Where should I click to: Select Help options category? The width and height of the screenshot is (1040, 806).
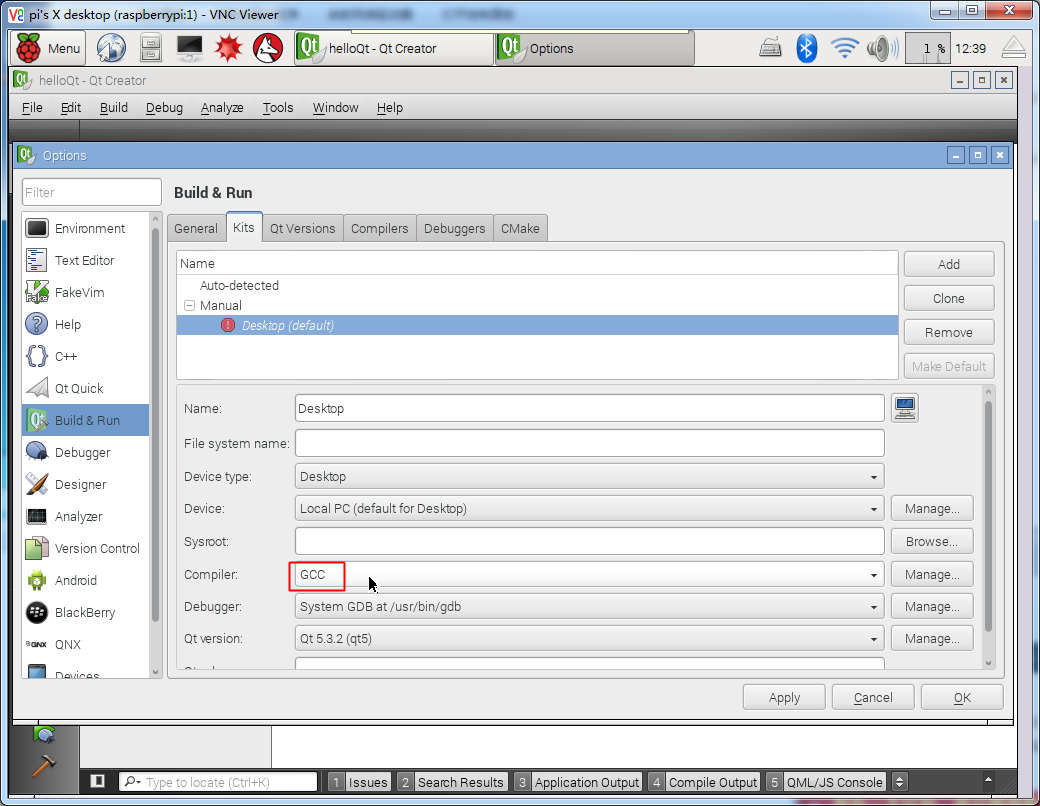tap(86, 324)
